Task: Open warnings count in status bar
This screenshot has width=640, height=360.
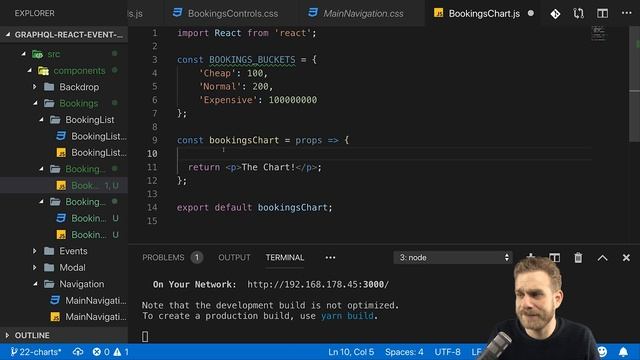Action: pyautogui.click(x=121, y=352)
